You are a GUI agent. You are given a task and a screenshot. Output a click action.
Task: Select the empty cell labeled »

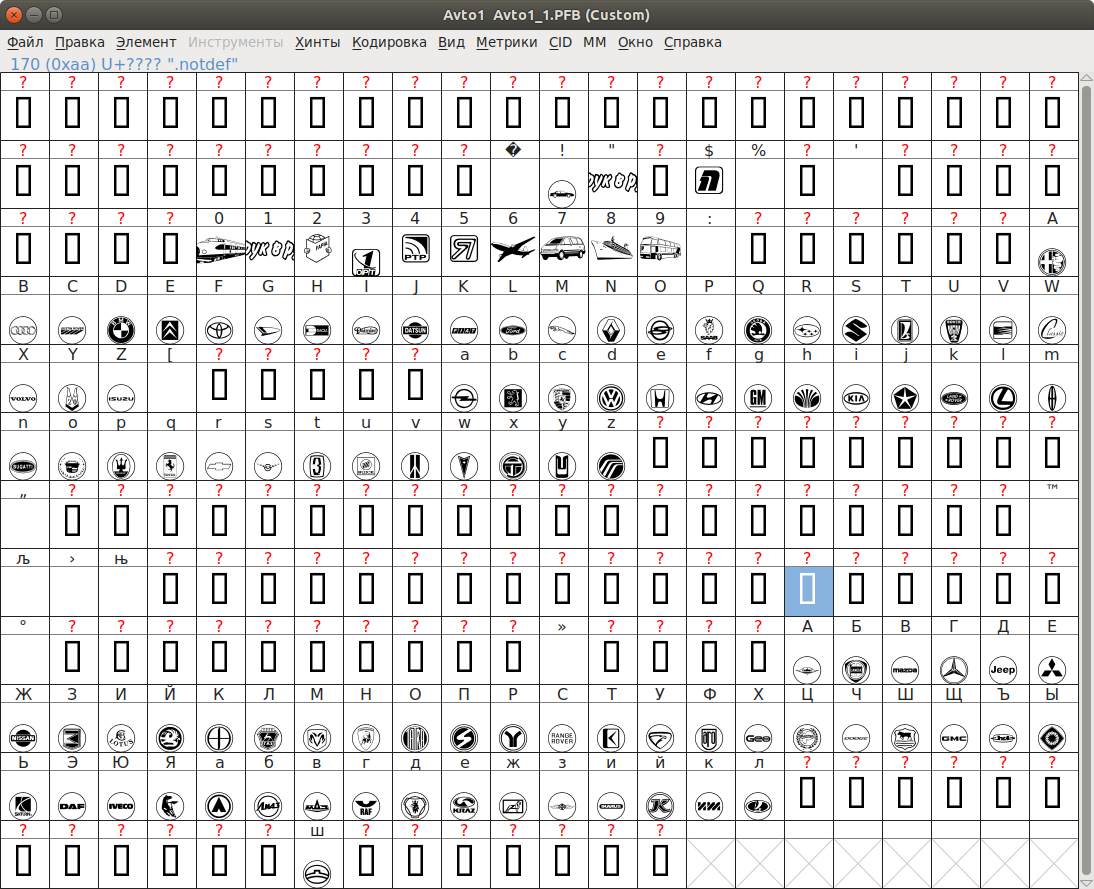tap(562, 658)
